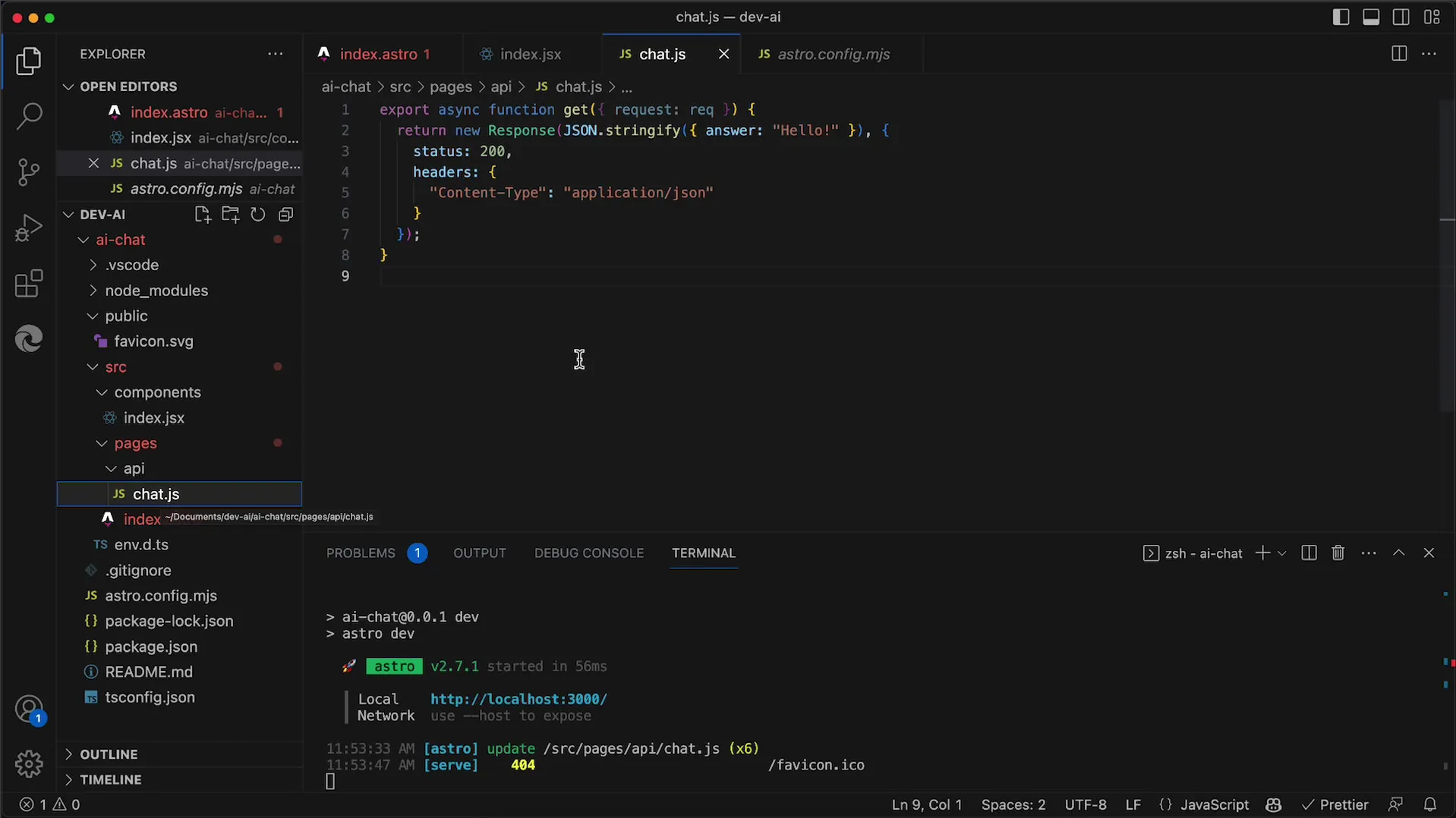1456x818 pixels.
Task: Change indentation via Spaces: 2
Action: pyautogui.click(x=1013, y=804)
